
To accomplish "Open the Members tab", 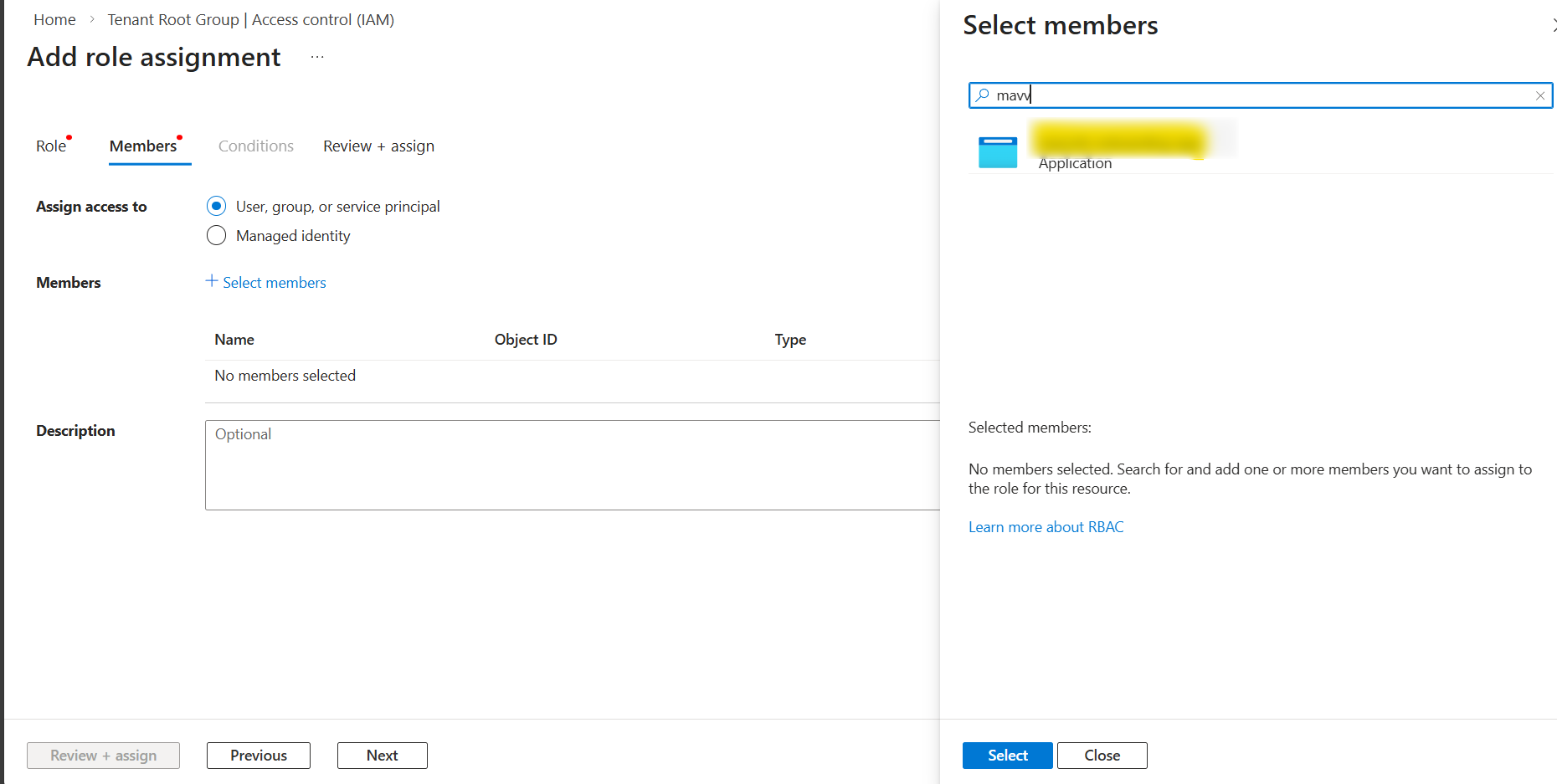I will point(143,146).
